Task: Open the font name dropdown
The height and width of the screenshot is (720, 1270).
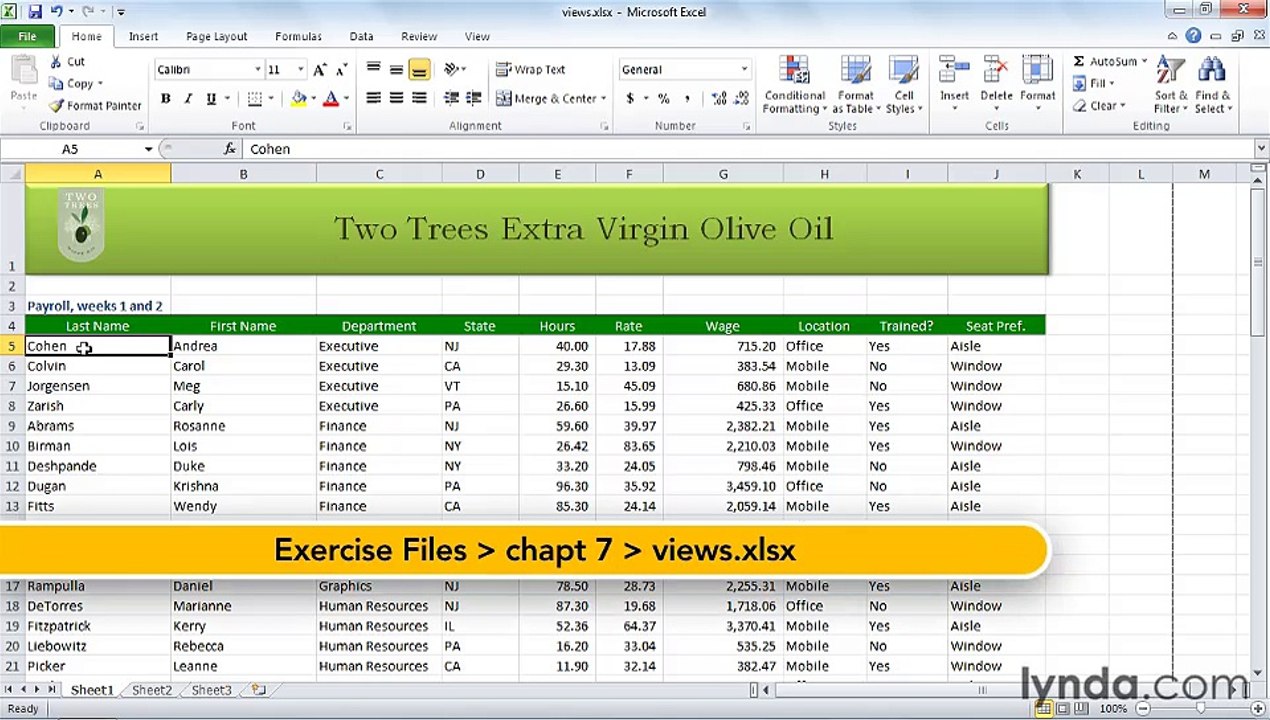Action: tap(257, 70)
